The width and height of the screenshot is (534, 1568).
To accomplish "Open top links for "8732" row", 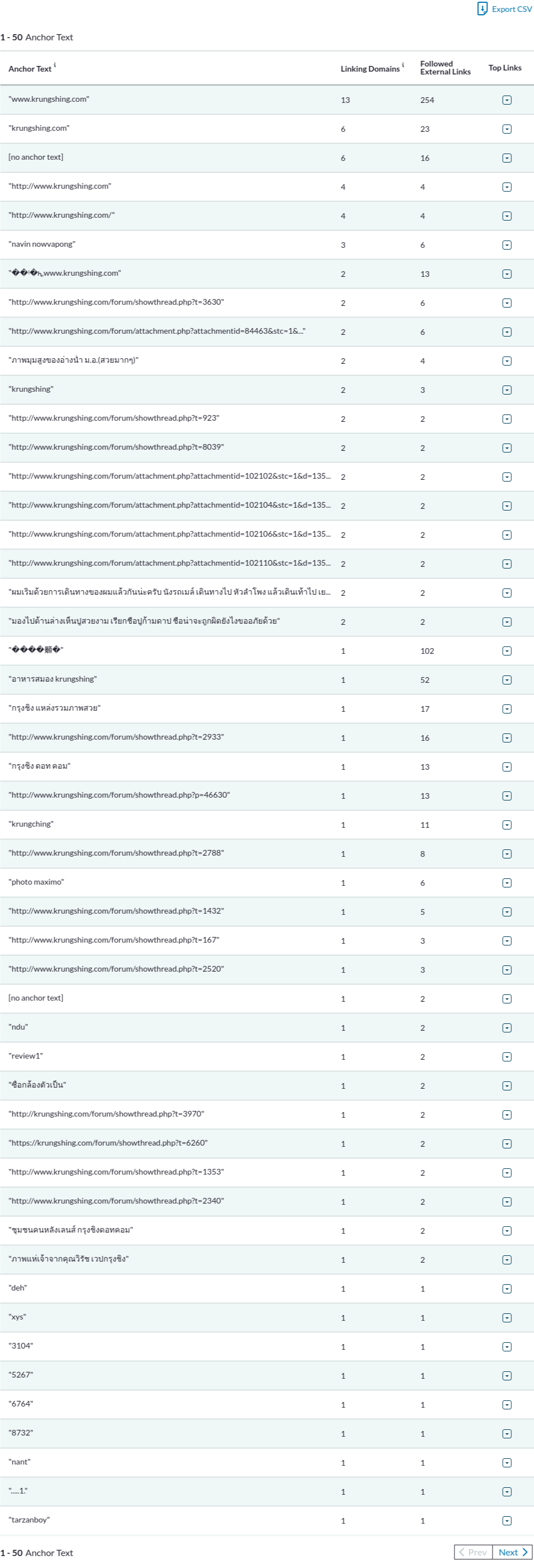I will (x=507, y=1433).
